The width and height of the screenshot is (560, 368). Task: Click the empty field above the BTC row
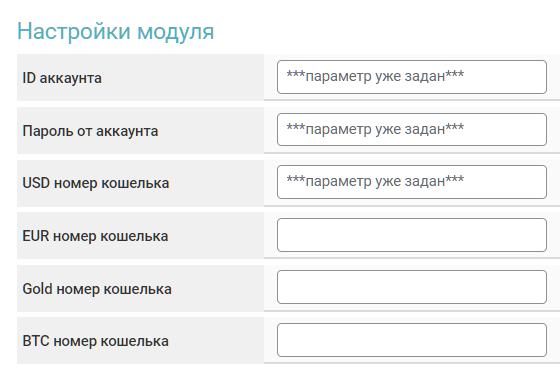(412, 287)
